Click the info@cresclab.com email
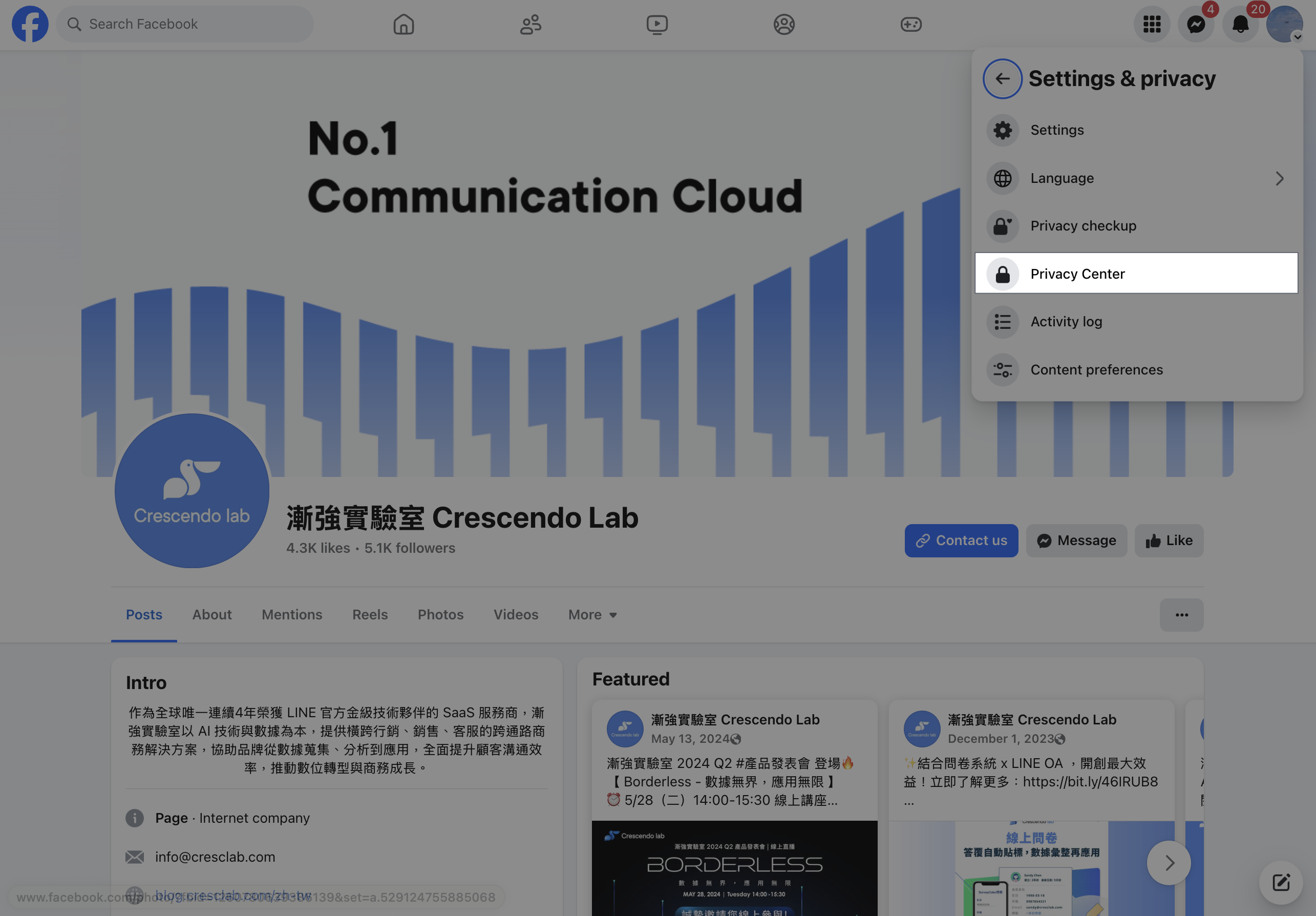 215,857
